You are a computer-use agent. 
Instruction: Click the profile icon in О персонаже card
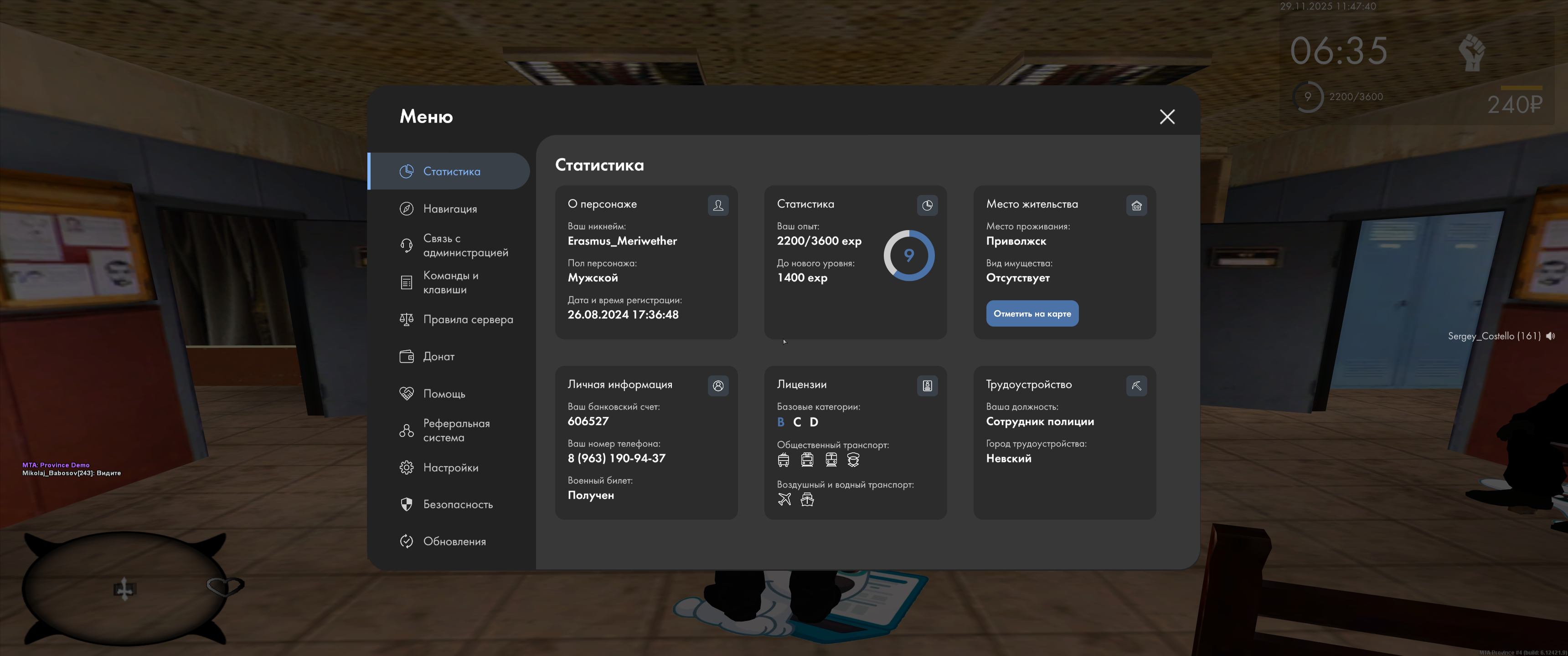(x=717, y=206)
